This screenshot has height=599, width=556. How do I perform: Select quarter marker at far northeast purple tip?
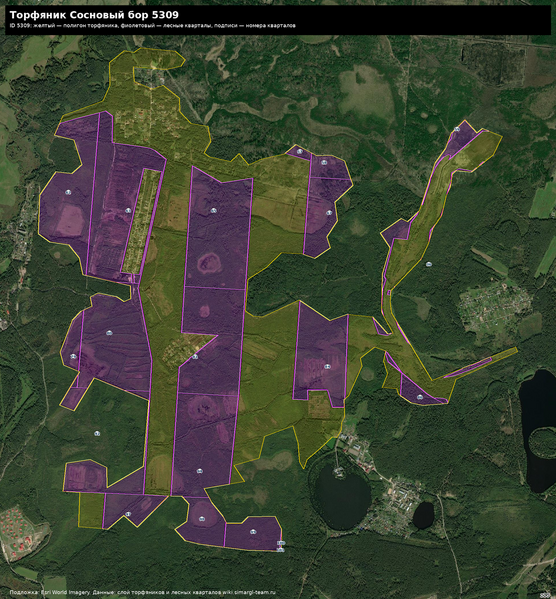coord(457,129)
